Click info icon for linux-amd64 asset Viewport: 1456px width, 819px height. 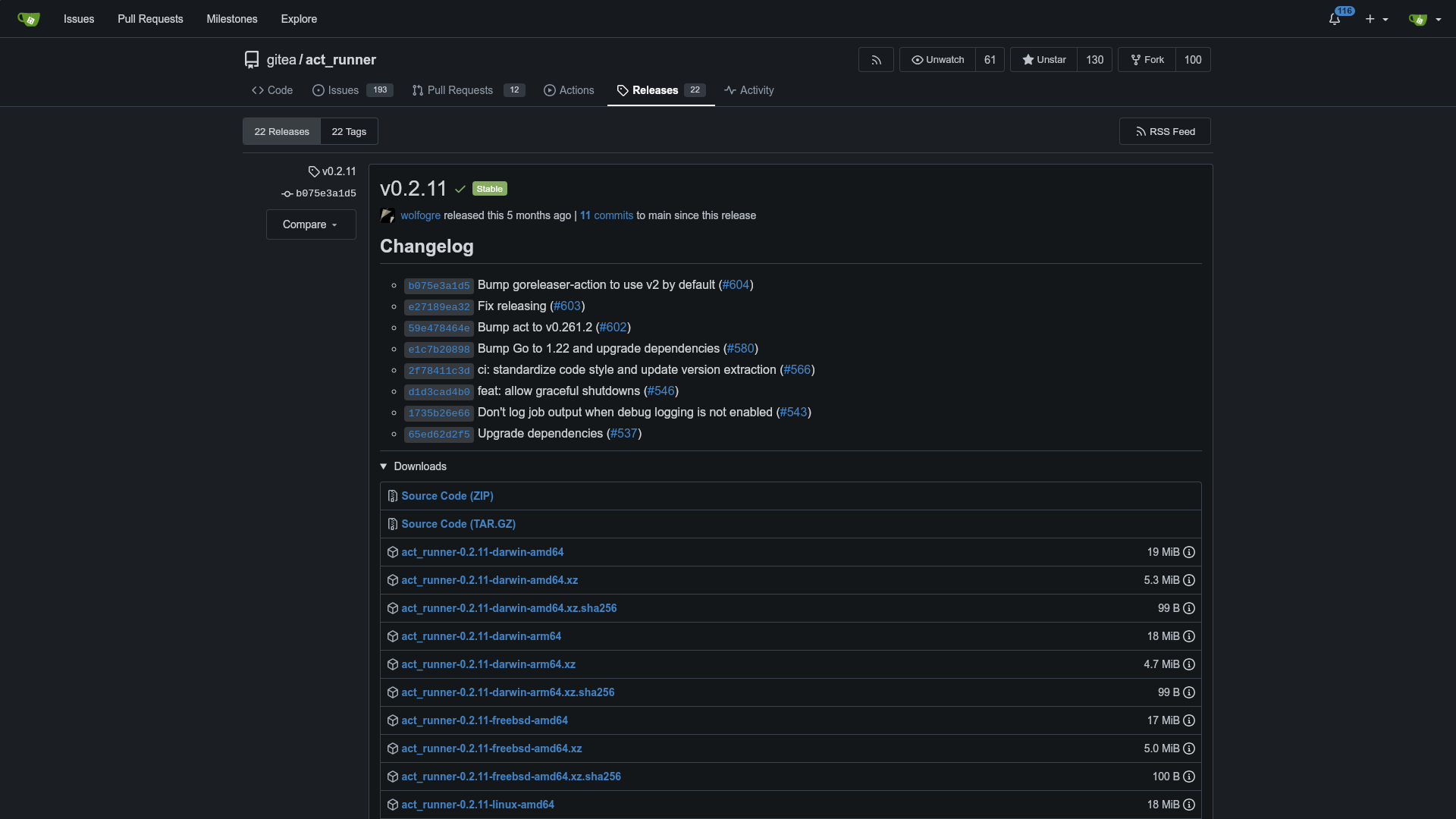click(1189, 805)
